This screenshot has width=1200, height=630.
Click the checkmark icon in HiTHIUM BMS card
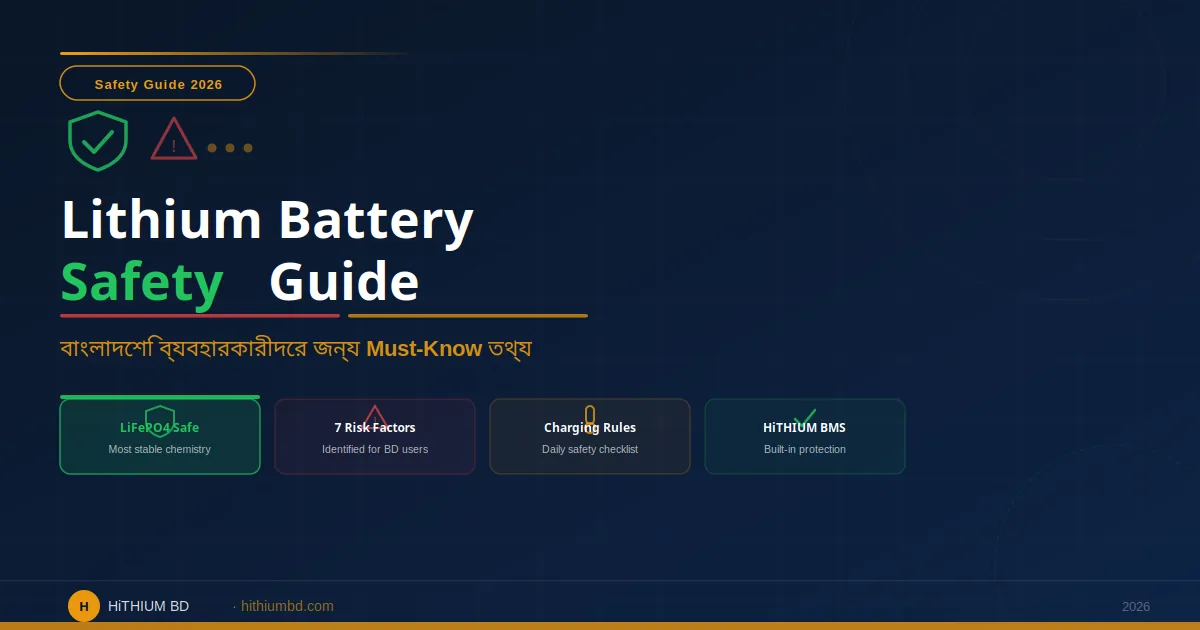[805, 418]
